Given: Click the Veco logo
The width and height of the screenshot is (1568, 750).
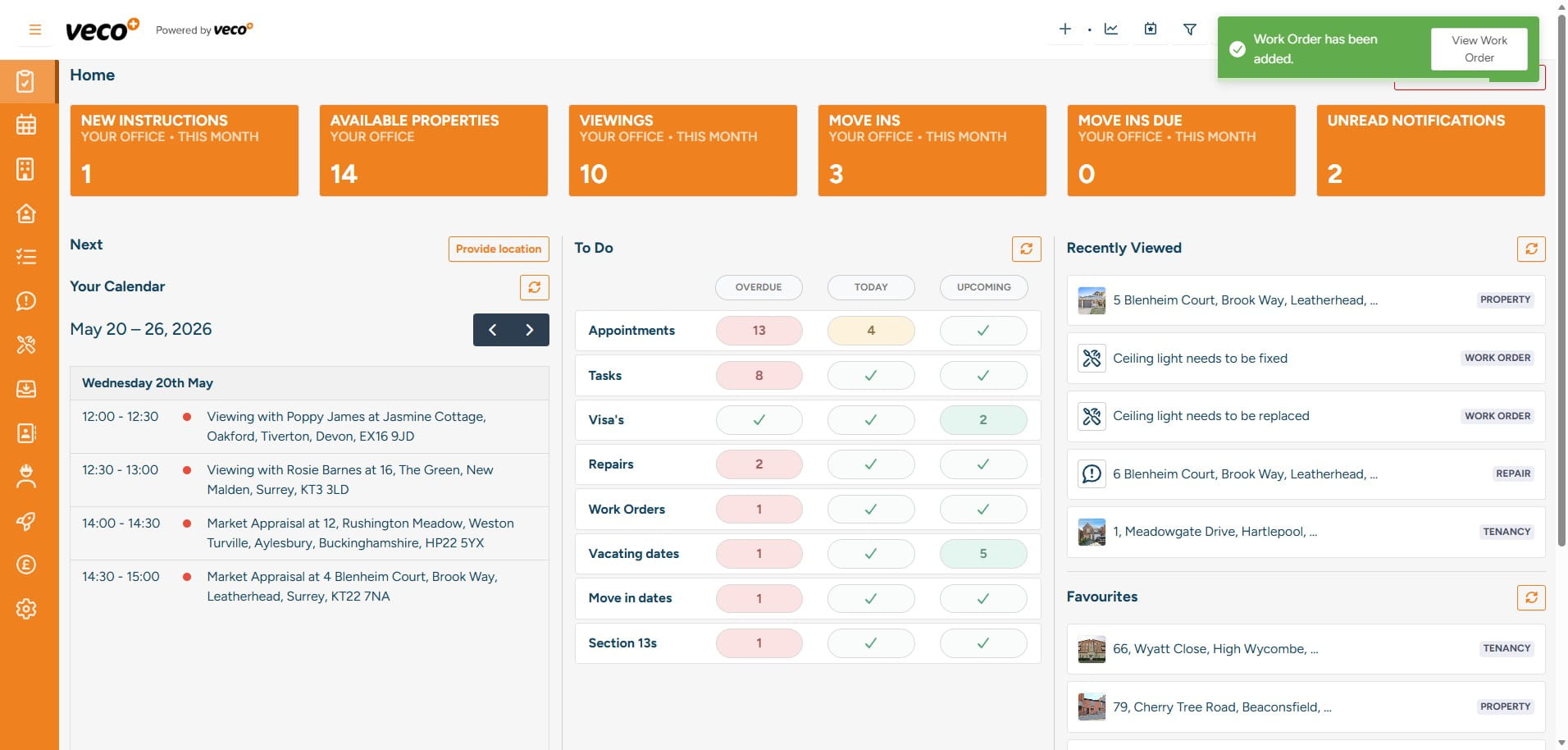Looking at the screenshot, I should click(x=103, y=30).
